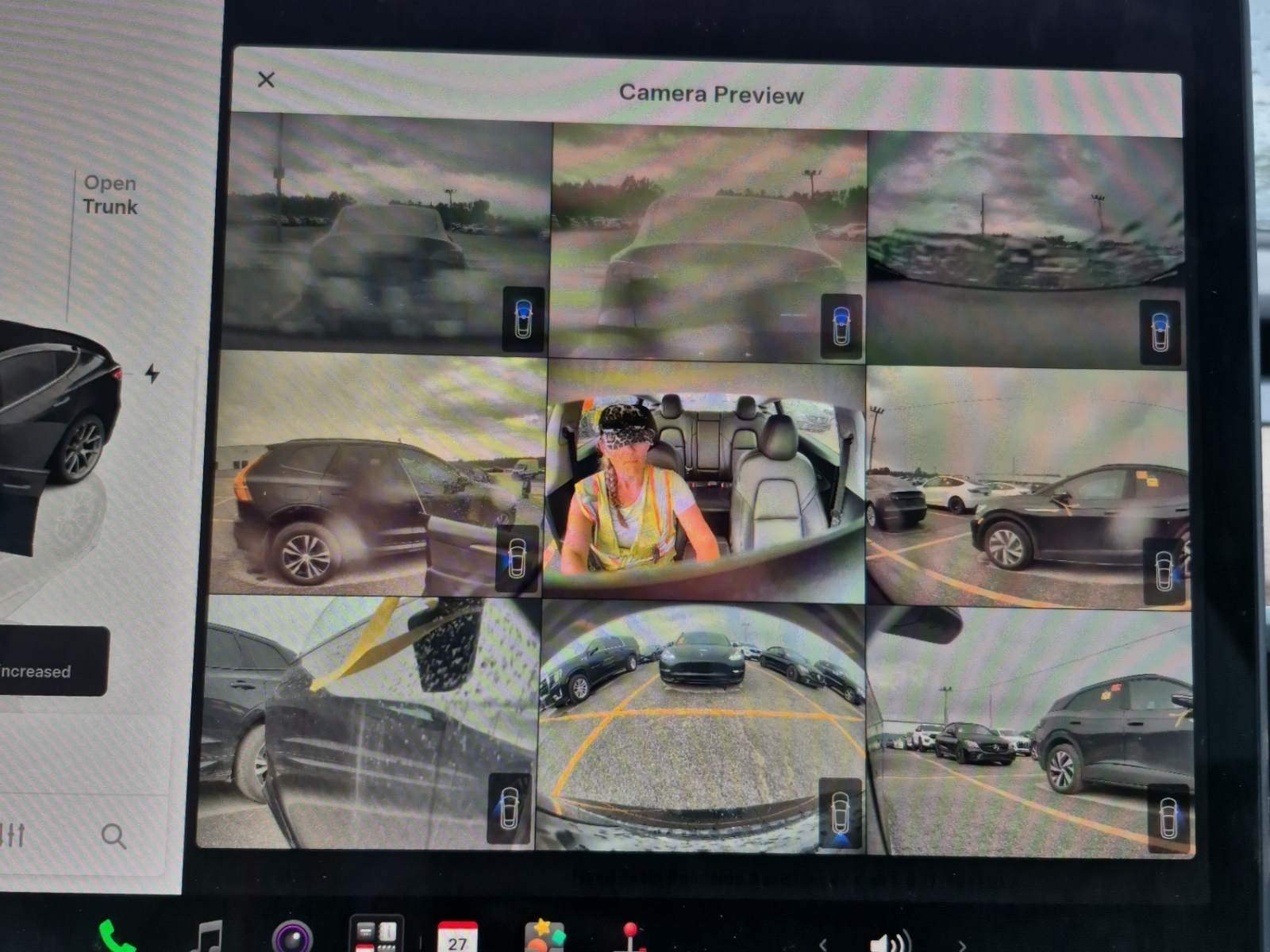
Task: Open the Phone app in the dock
Action: coord(117,936)
